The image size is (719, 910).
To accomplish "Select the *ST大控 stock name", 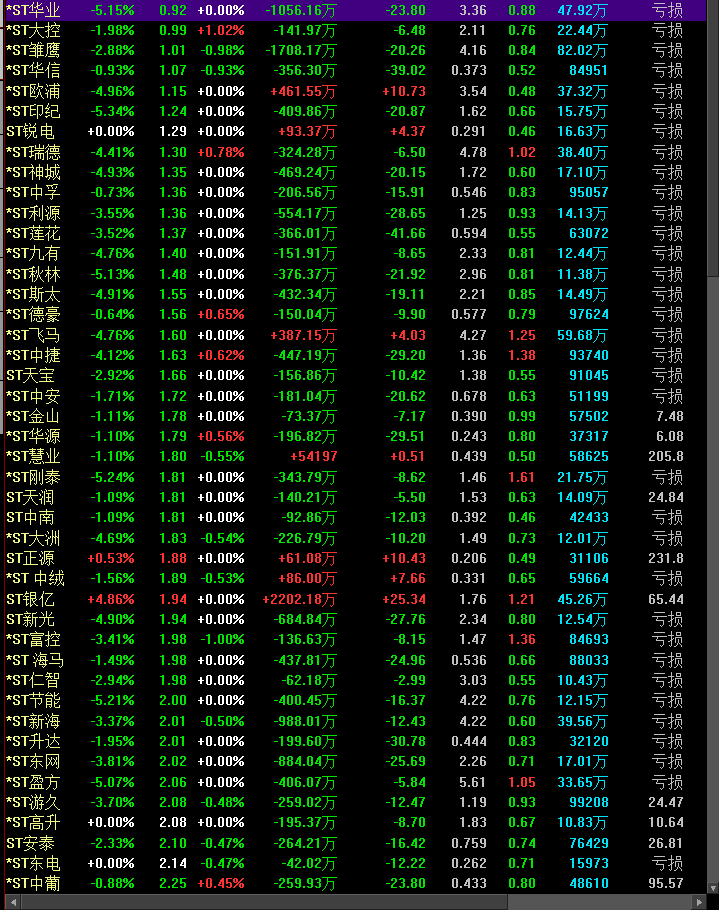I will [32, 30].
